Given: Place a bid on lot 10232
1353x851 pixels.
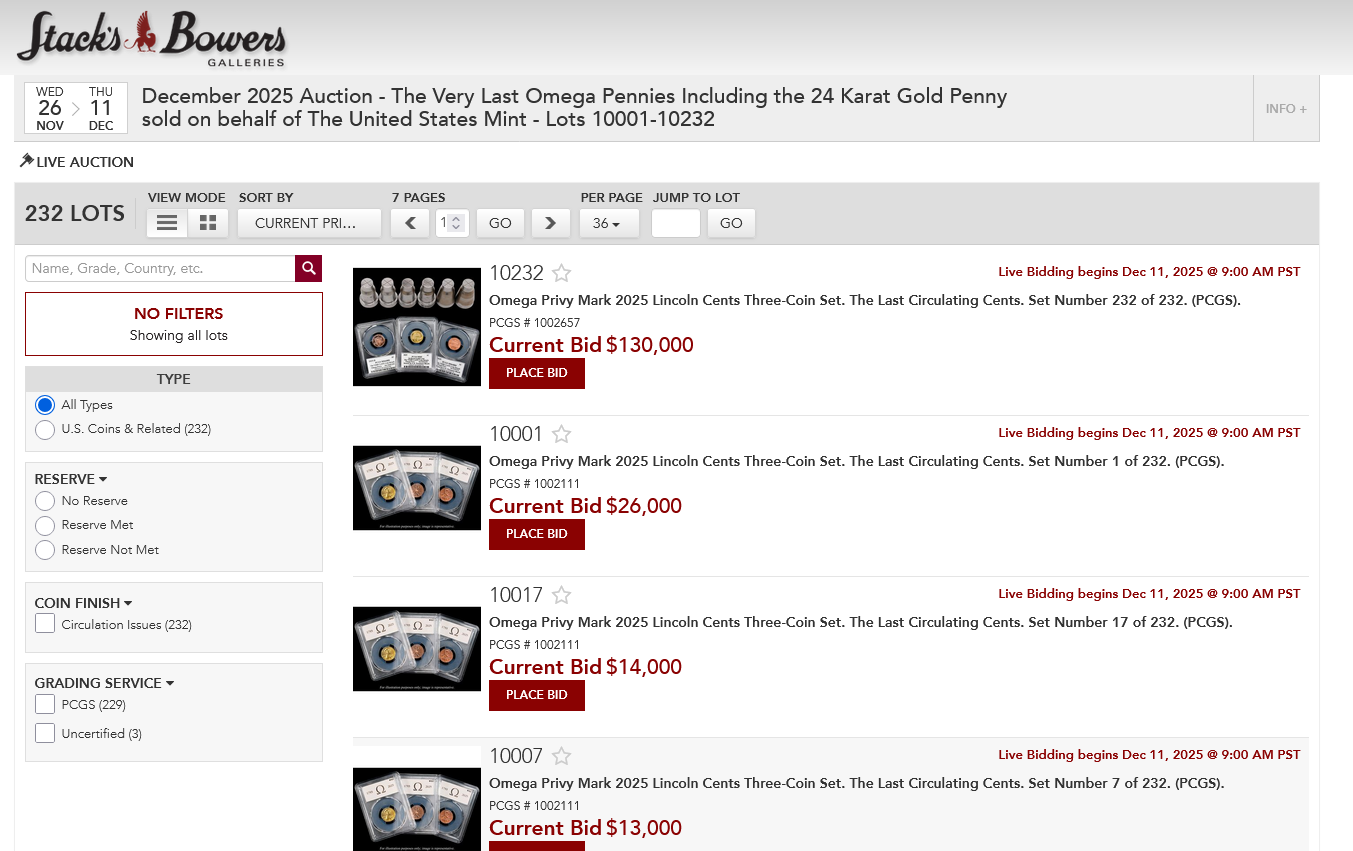Looking at the screenshot, I should [x=537, y=373].
